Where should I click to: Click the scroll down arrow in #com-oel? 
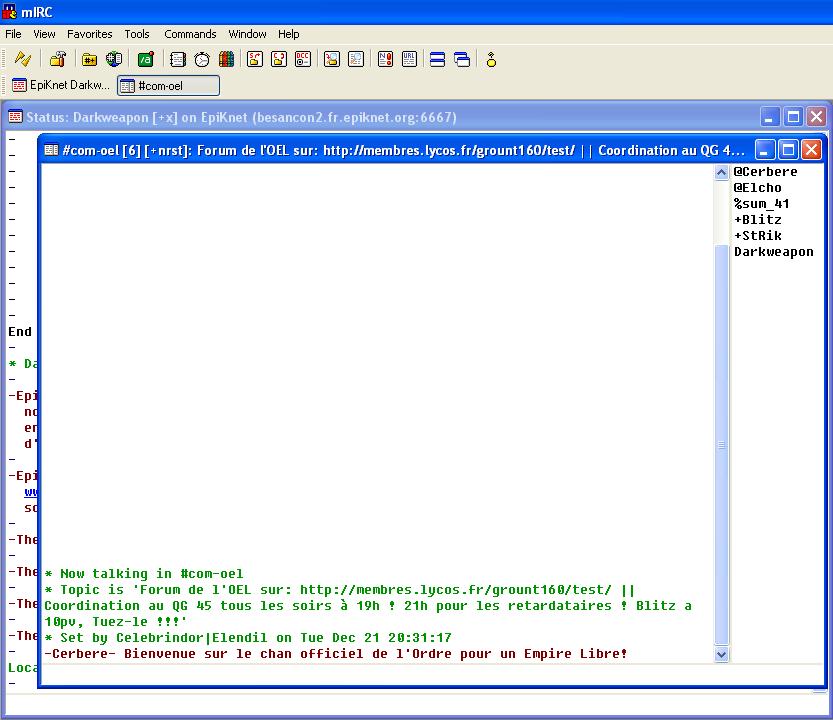click(x=721, y=655)
